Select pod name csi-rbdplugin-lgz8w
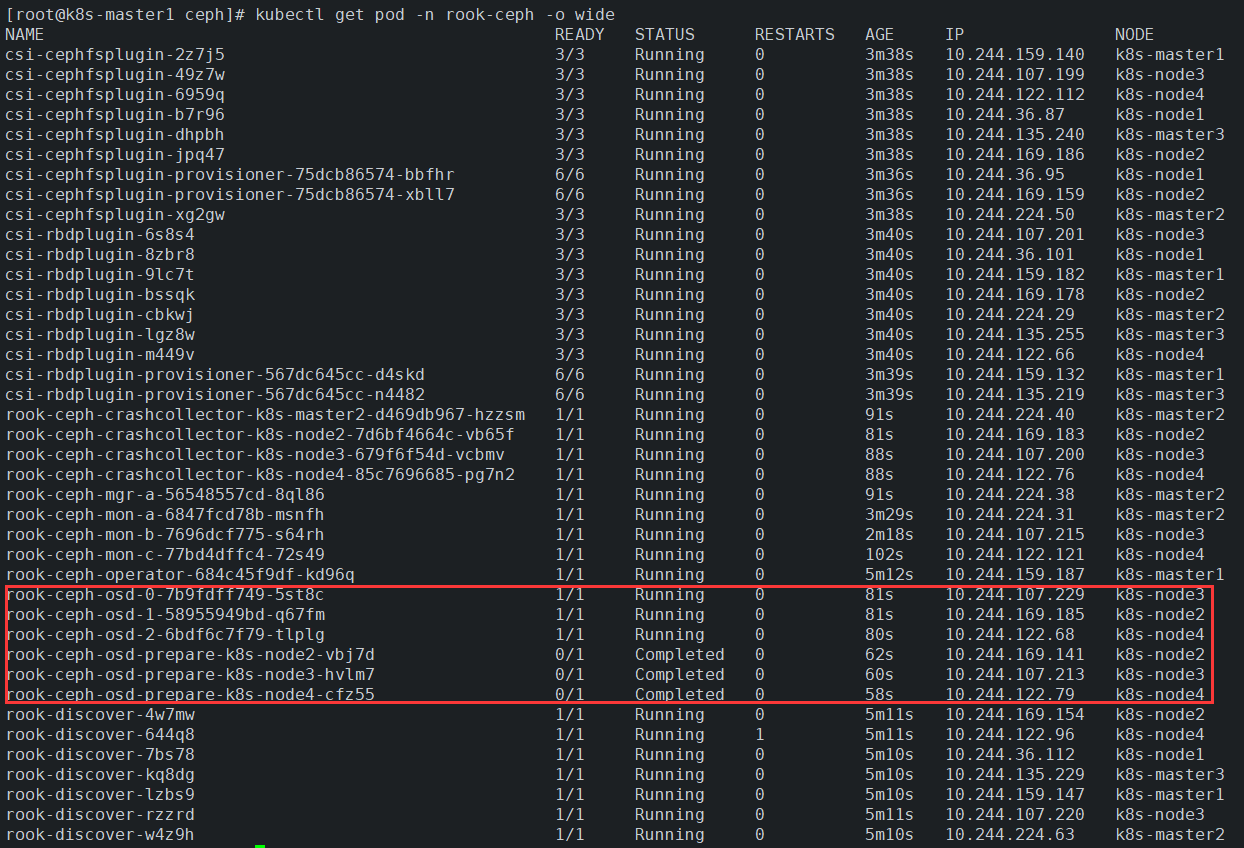 (100, 334)
